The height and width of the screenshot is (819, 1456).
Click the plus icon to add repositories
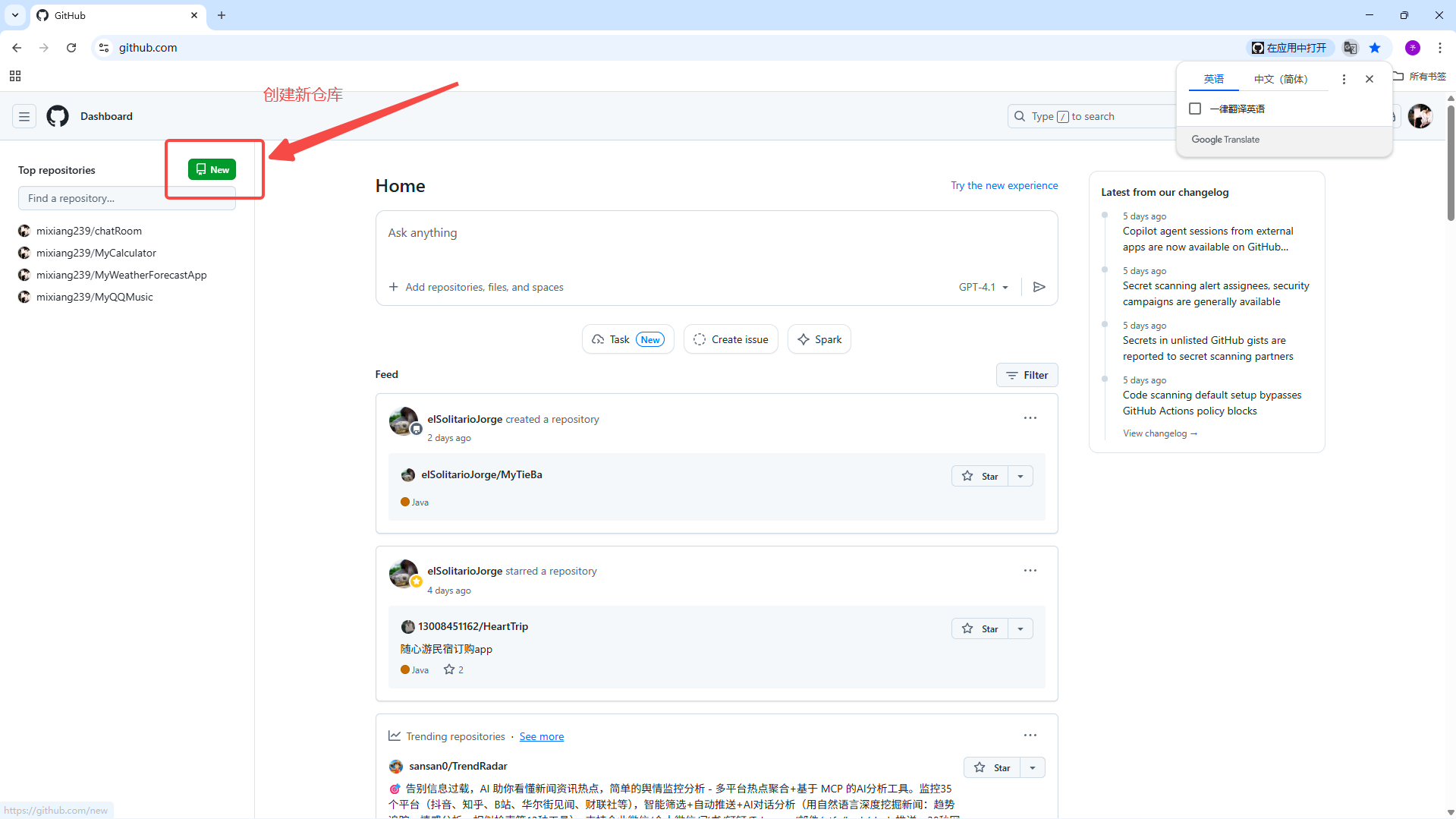click(393, 287)
